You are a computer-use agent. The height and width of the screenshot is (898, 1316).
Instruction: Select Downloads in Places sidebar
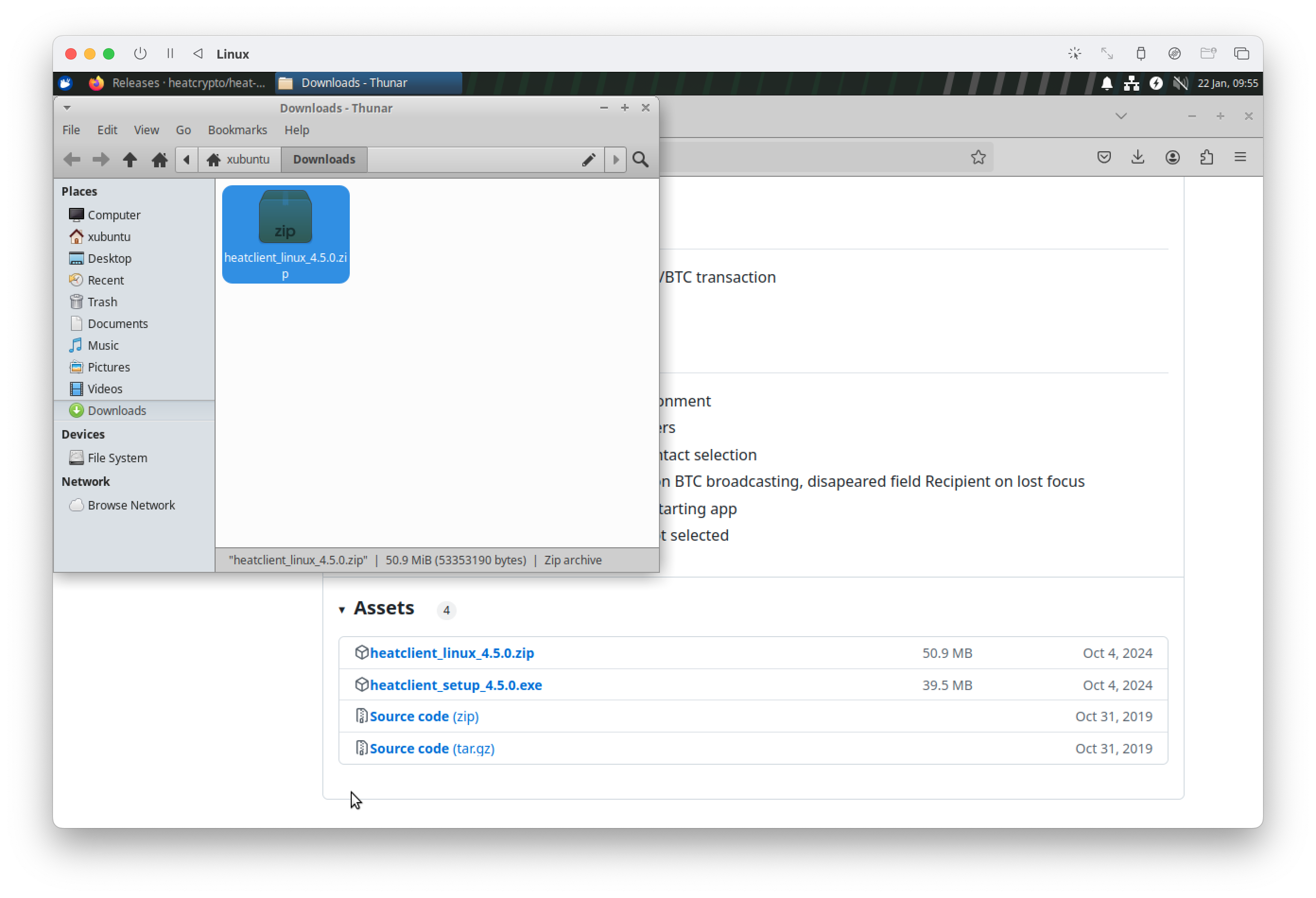point(135,411)
